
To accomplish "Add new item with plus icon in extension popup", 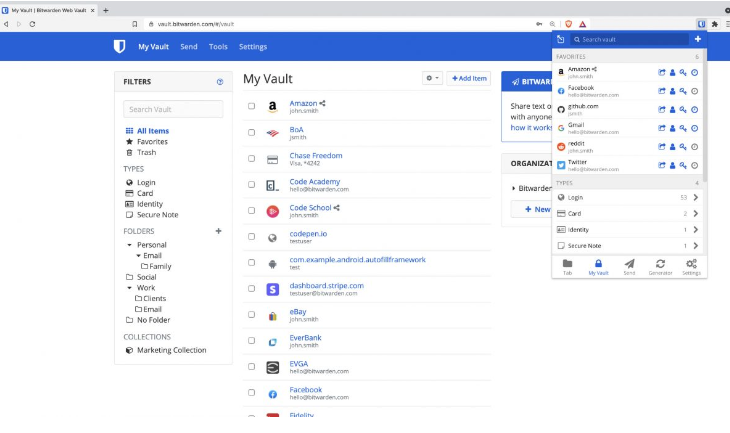I will (x=697, y=39).
